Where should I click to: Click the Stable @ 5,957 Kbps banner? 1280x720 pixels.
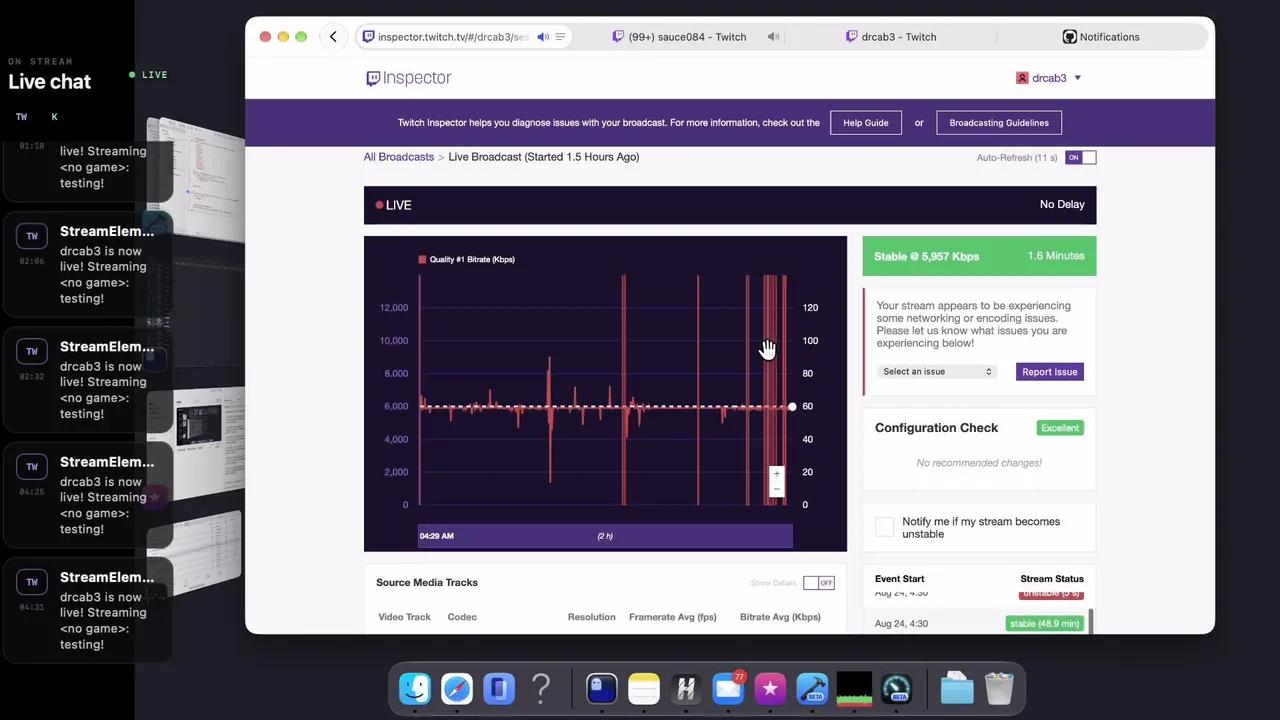tap(979, 256)
